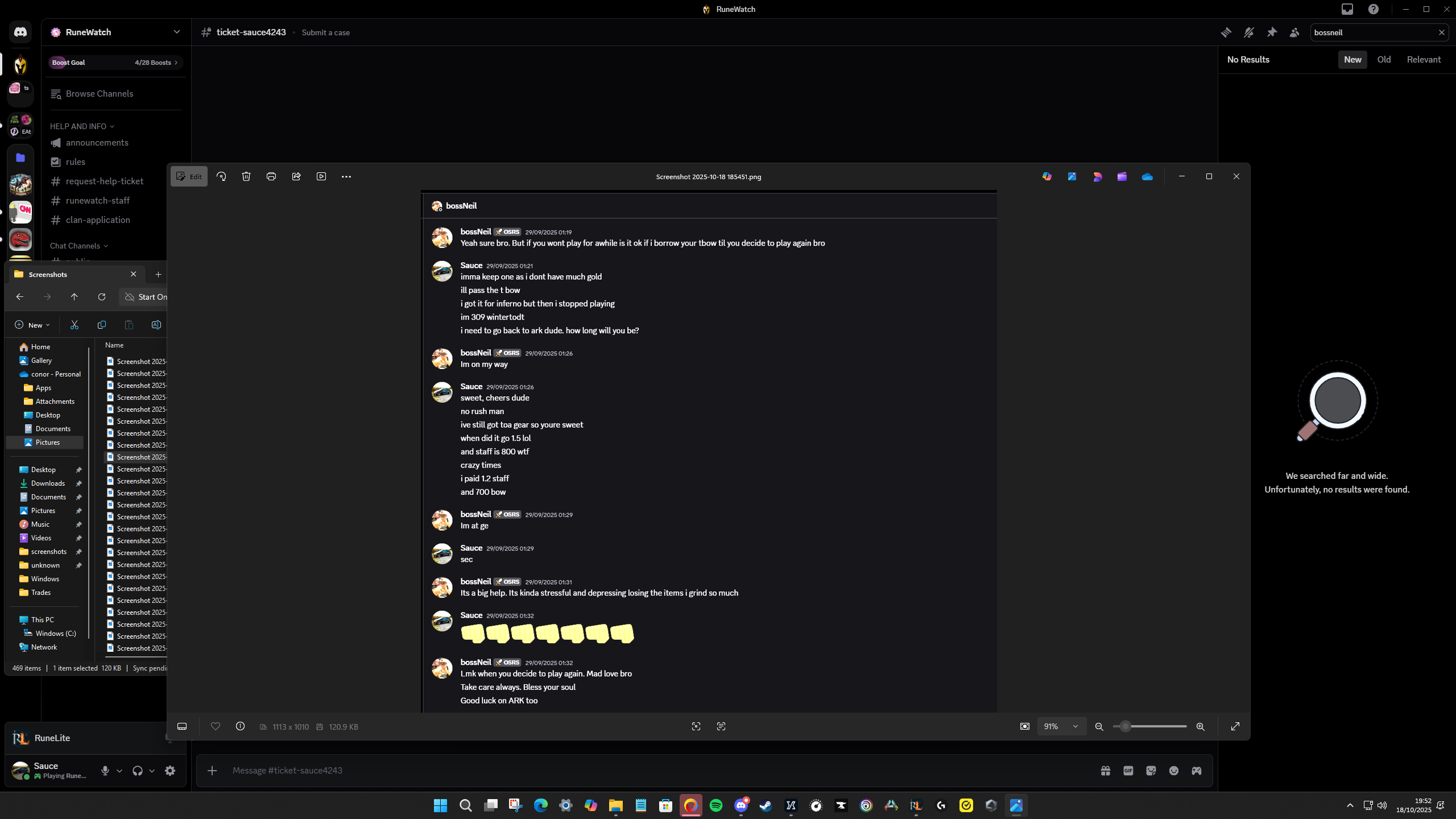Open the Browse Channels link
The height and width of the screenshot is (819, 1456).
[99, 94]
